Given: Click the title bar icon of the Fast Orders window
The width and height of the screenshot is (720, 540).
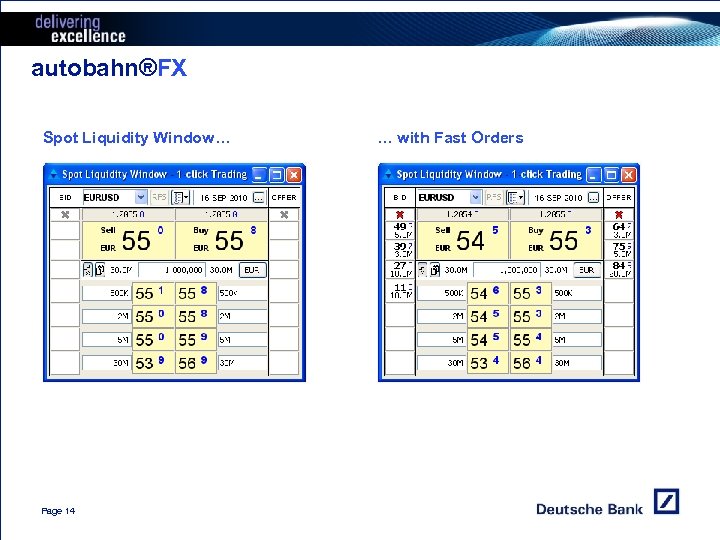Looking at the screenshot, I should pyautogui.click(x=388, y=174).
